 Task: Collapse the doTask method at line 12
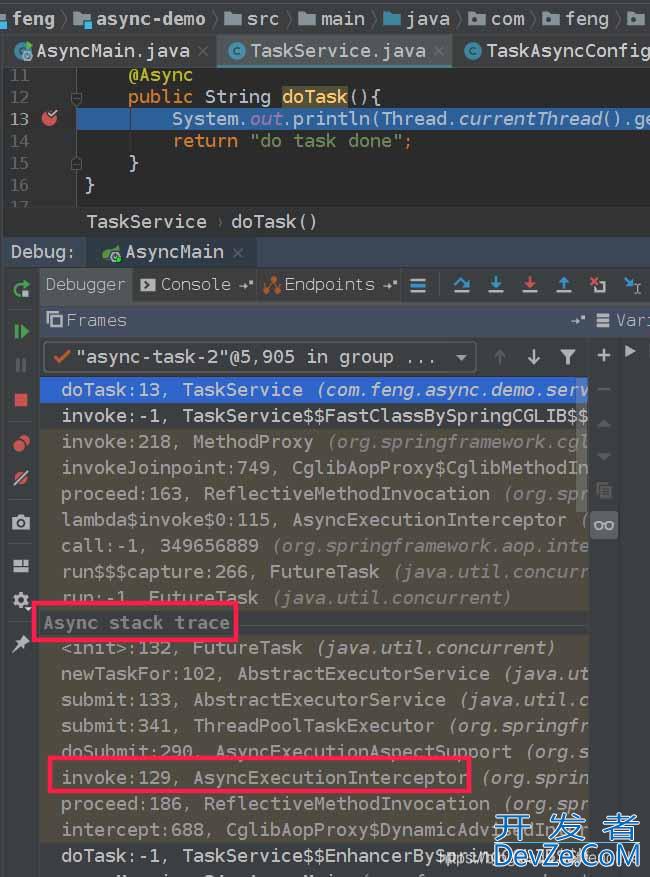click(x=77, y=98)
